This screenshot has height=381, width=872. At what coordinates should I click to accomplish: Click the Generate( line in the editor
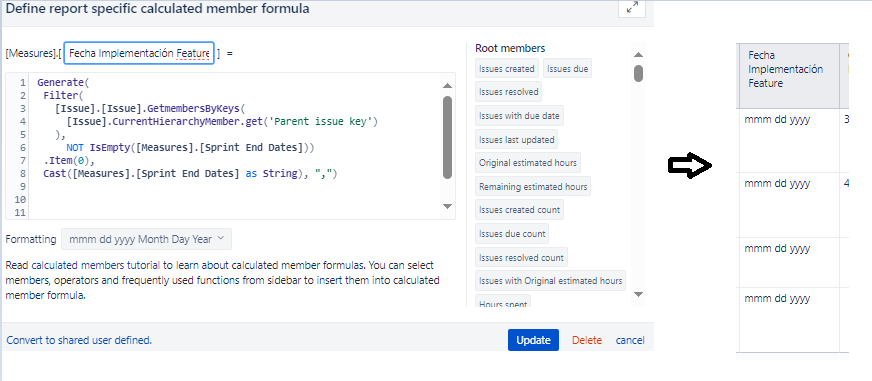[63, 82]
